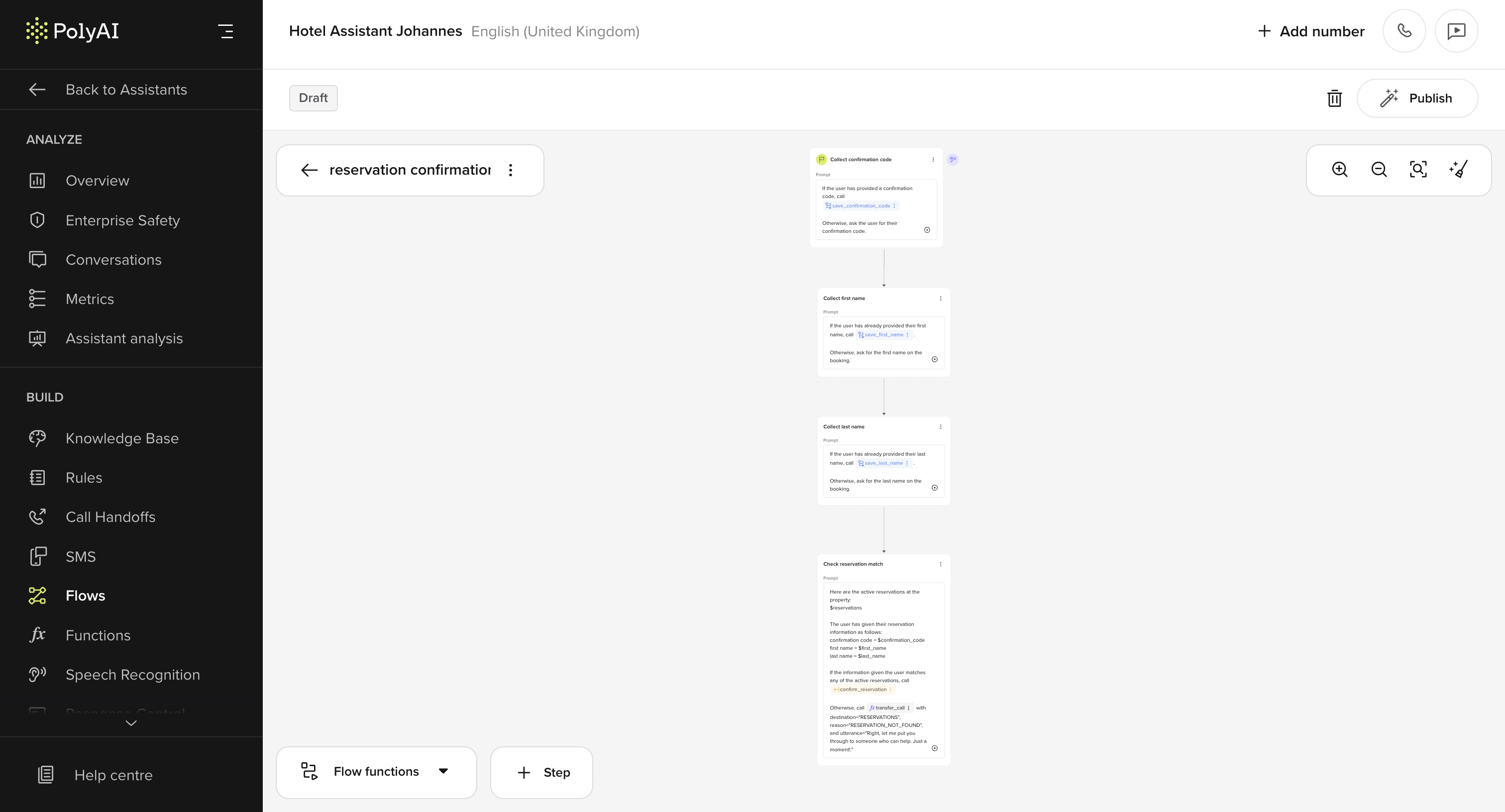This screenshot has width=1505, height=812.
Task: Delete the draft with the trash icon
Action: tap(1334, 98)
